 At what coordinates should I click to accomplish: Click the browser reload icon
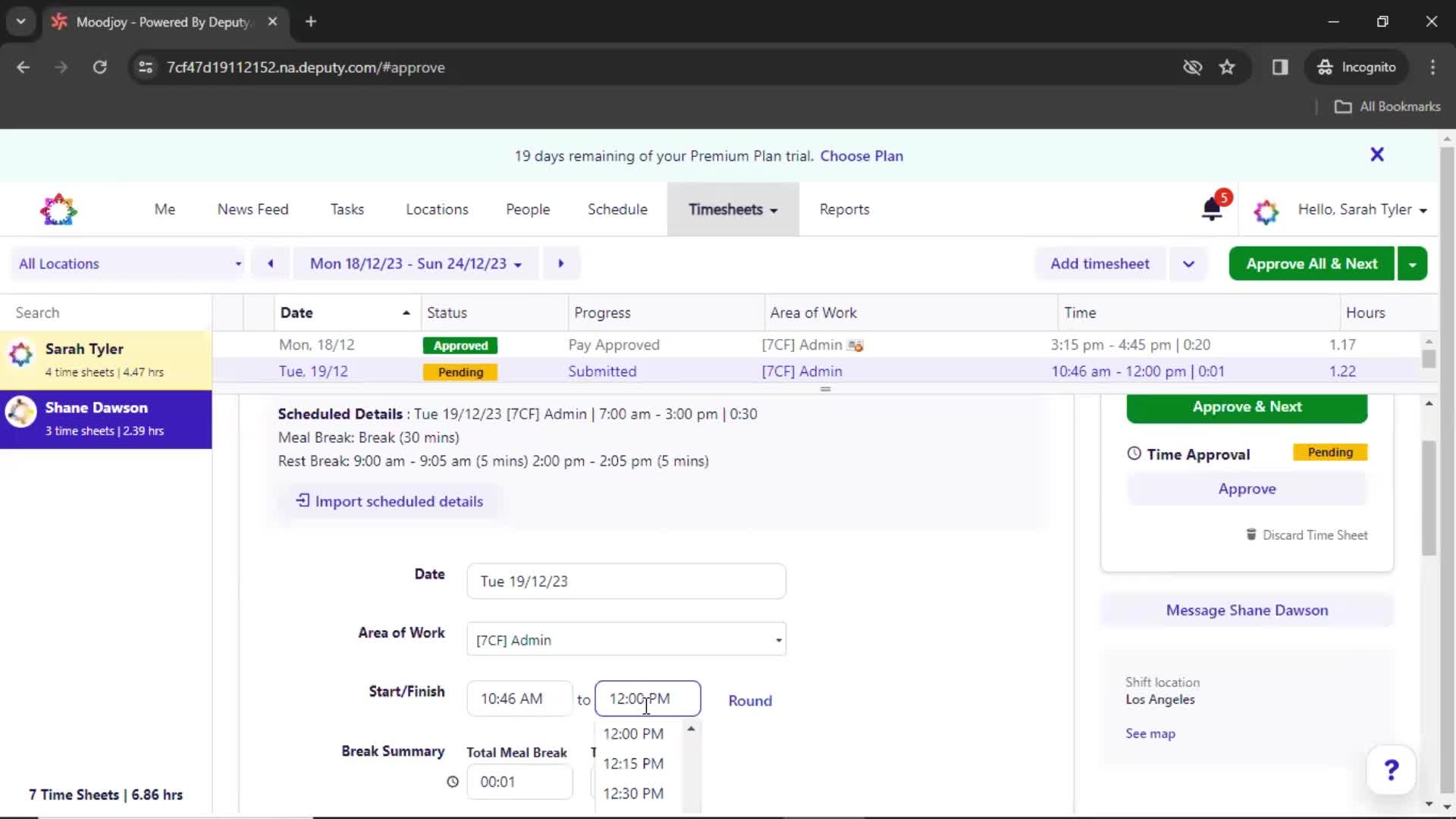tap(99, 67)
